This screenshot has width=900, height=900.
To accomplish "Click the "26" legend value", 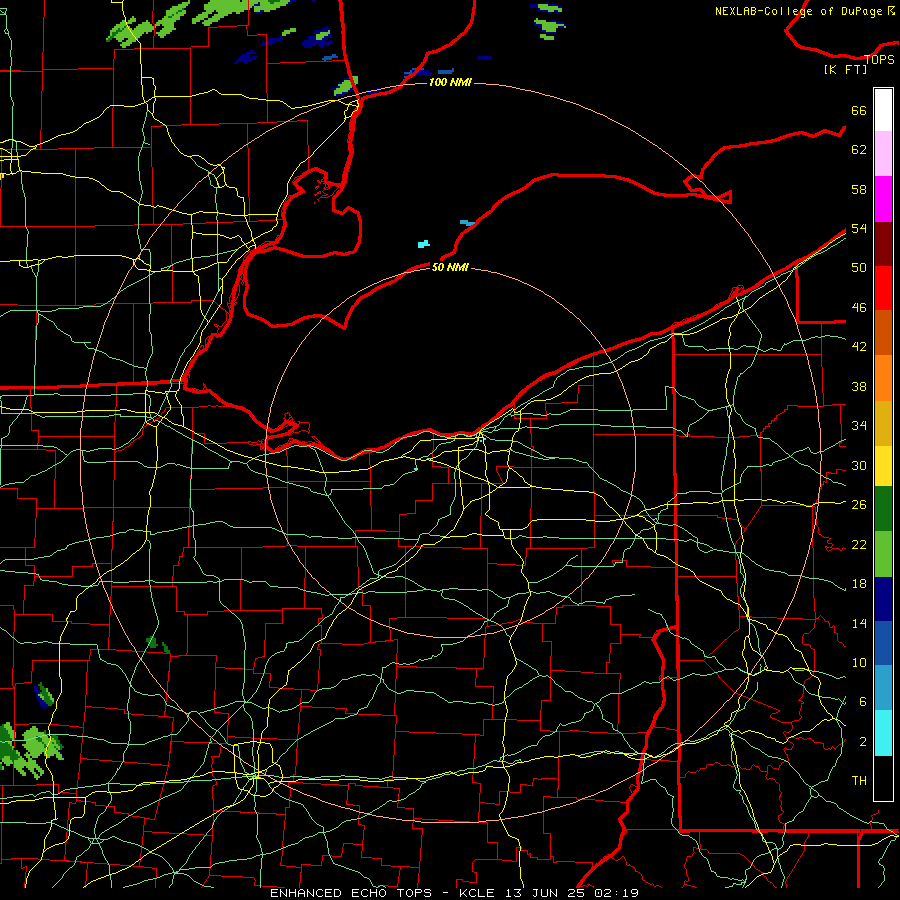I will point(859,505).
